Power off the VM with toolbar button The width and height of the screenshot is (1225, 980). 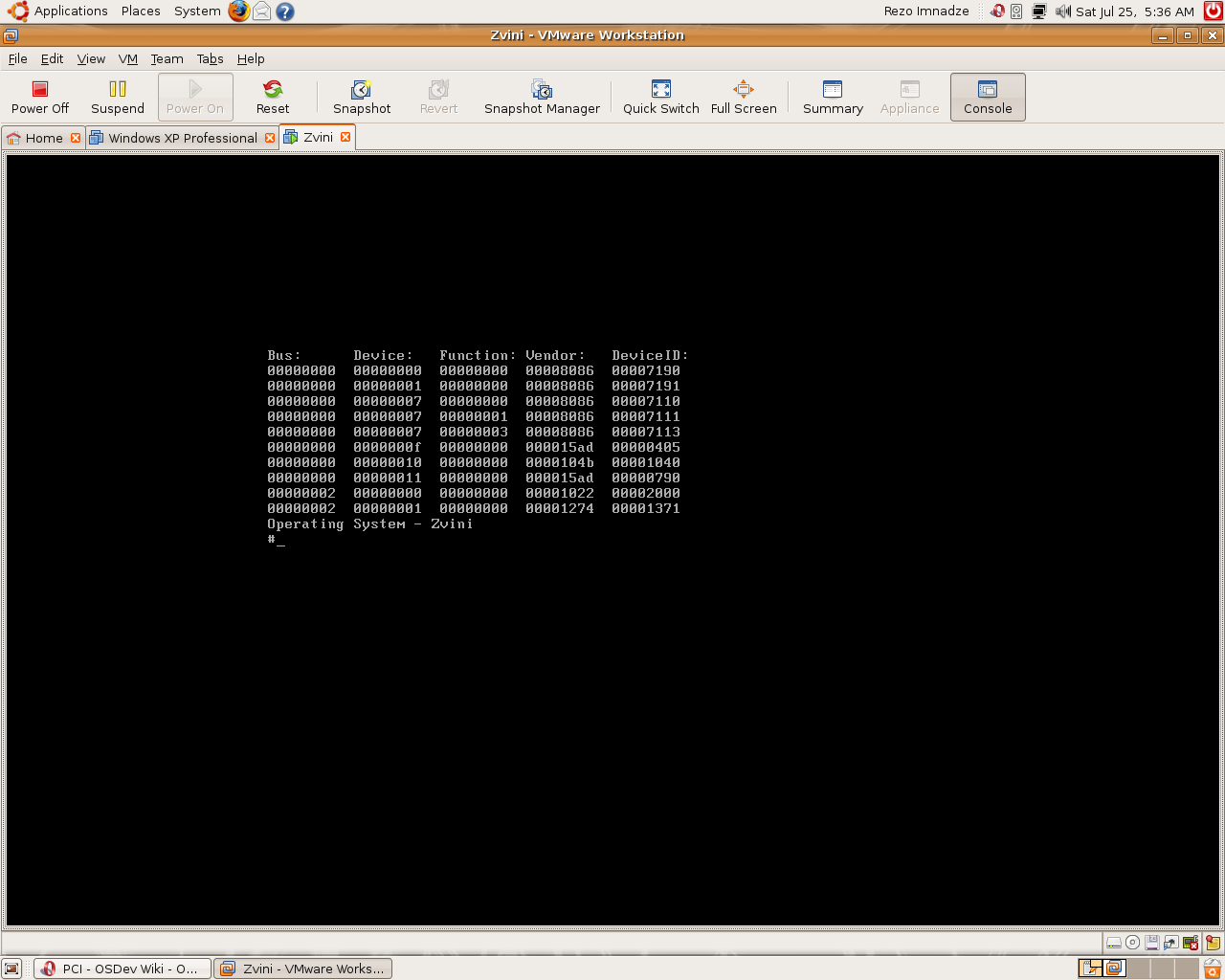click(40, 98)
